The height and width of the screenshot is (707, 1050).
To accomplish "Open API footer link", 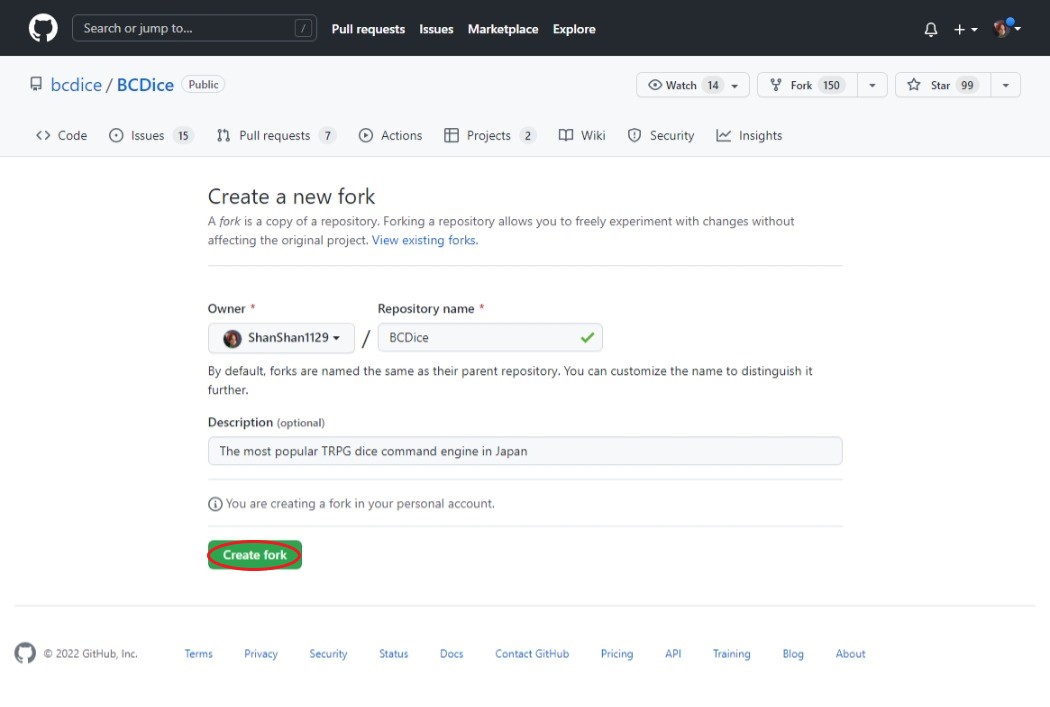I will pos(673,653).
